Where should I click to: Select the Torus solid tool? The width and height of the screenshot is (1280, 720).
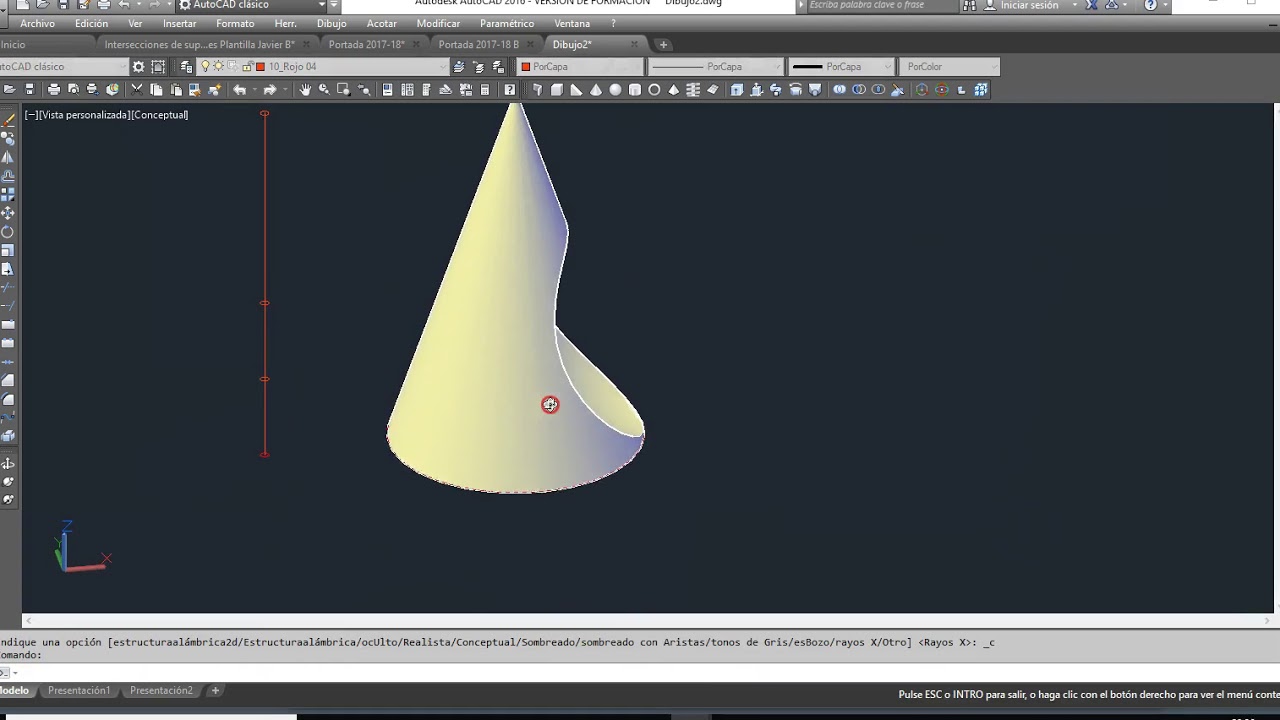654,90
